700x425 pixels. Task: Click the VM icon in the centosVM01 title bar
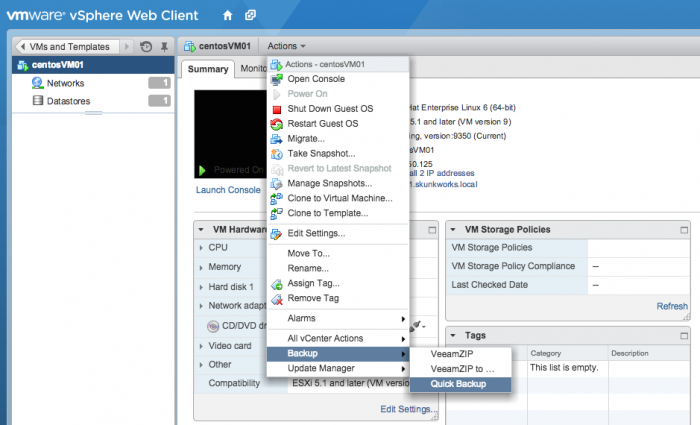tap(190, 46)
